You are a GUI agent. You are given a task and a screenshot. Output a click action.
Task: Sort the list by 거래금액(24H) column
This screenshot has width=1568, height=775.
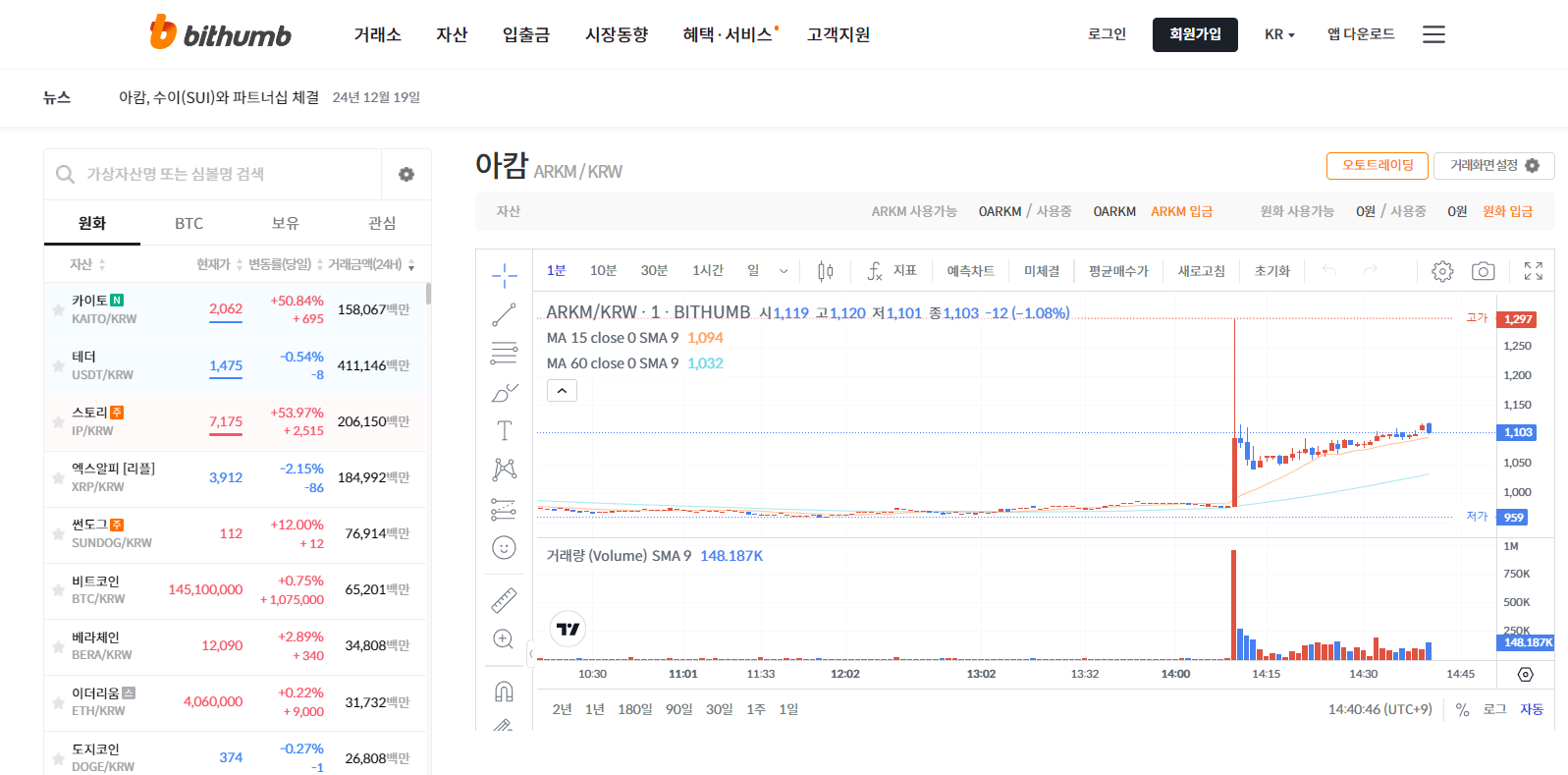371,264
